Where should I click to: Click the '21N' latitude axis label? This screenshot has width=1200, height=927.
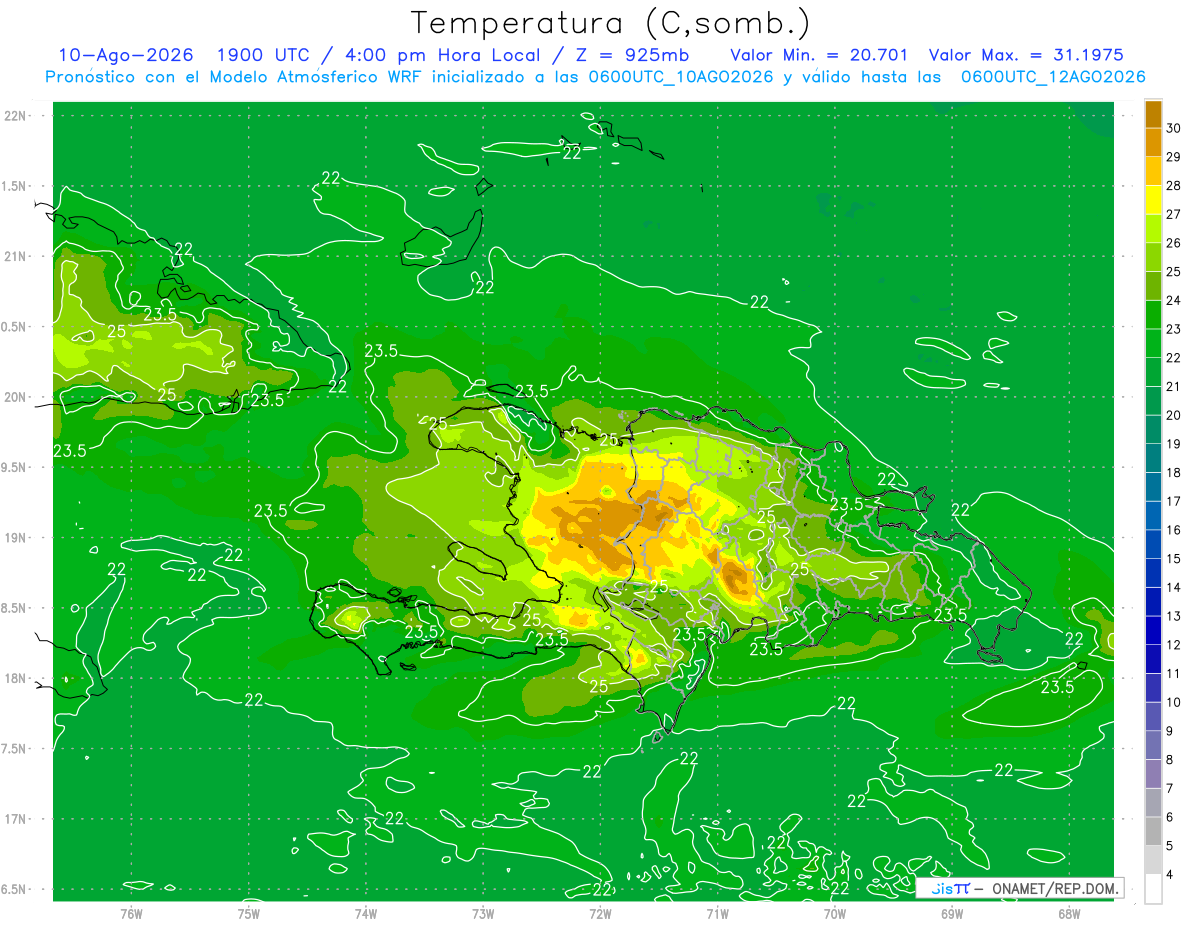pyautogui.click(x=15, y=256)
